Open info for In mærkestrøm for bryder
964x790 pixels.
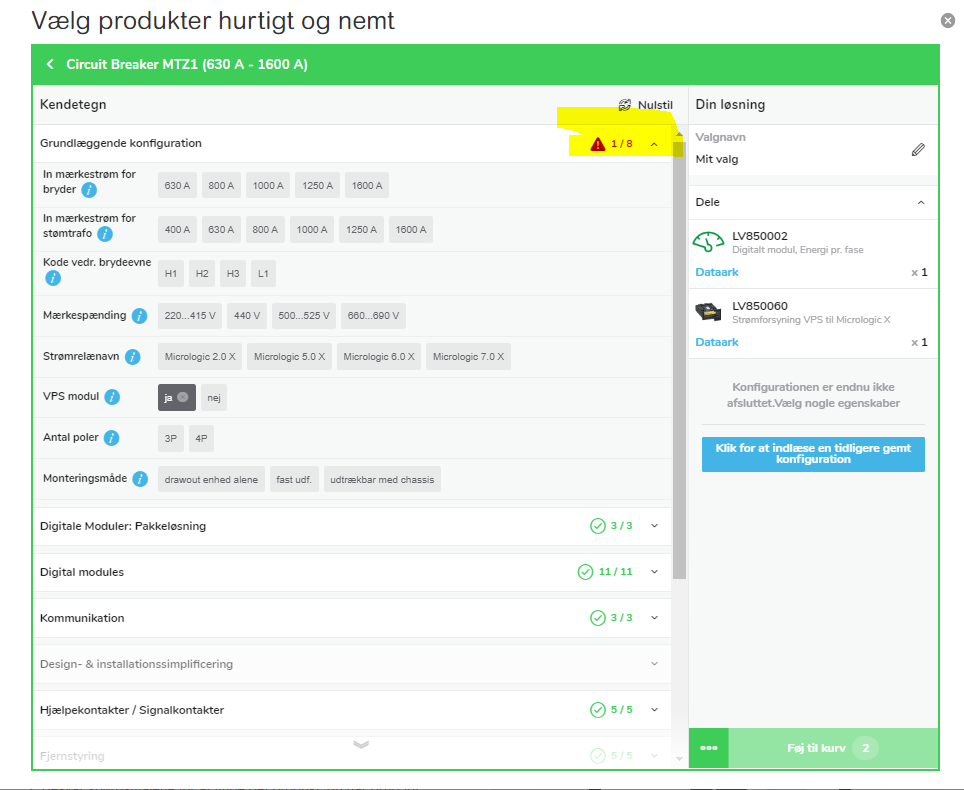89,190
